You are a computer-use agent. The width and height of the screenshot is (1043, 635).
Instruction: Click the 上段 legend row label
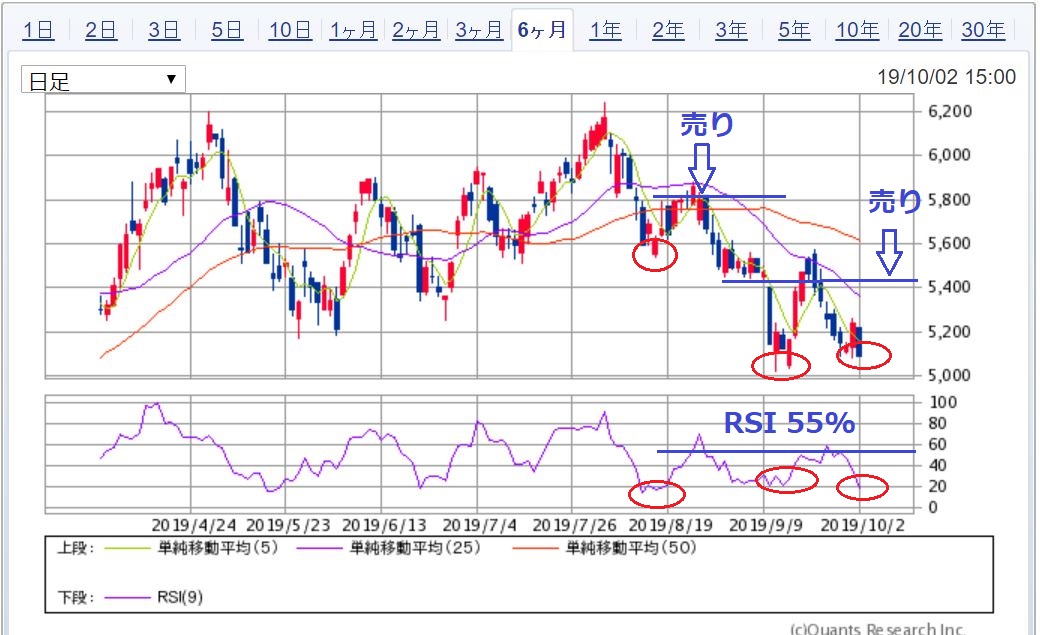click(x=76, y=548)
